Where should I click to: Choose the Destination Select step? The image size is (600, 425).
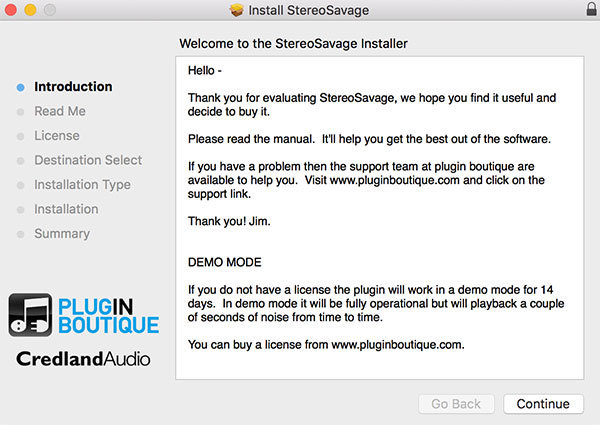coord(88,160)
